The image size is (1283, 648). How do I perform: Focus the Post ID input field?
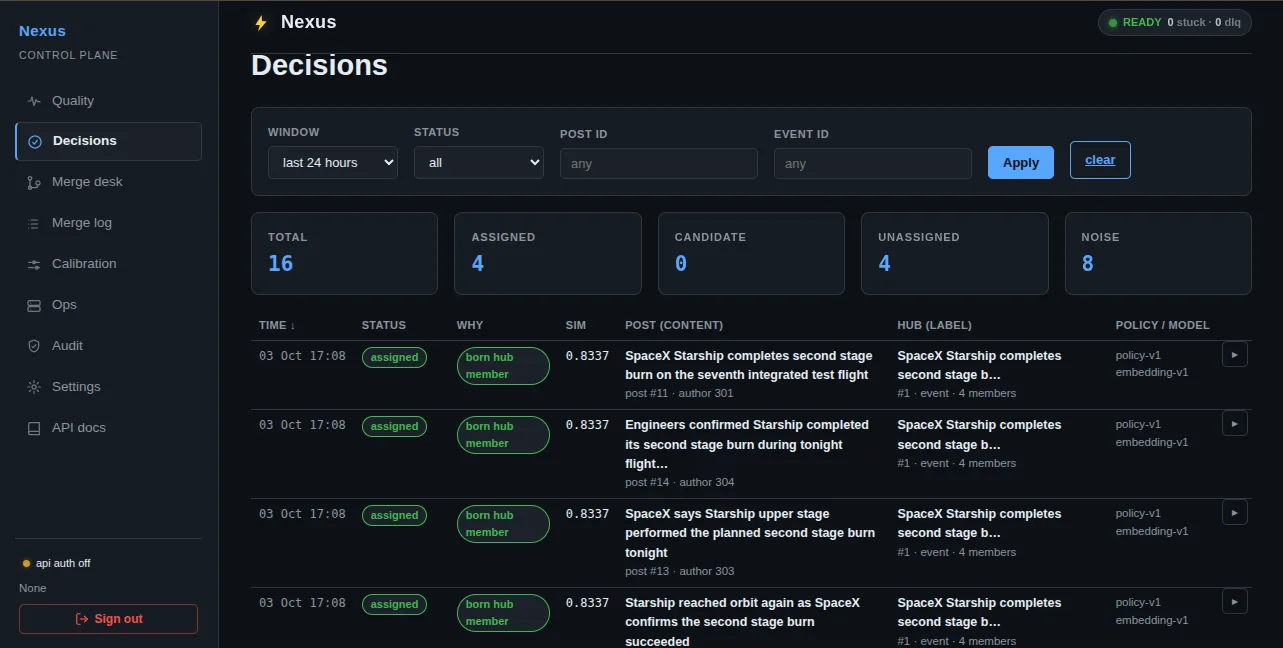pos(659,163)
